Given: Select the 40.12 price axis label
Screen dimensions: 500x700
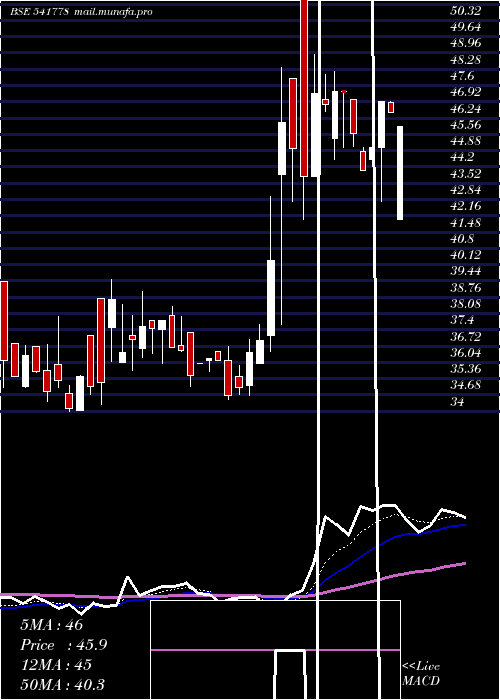Looking at the screenshot, I should [466, 255].
